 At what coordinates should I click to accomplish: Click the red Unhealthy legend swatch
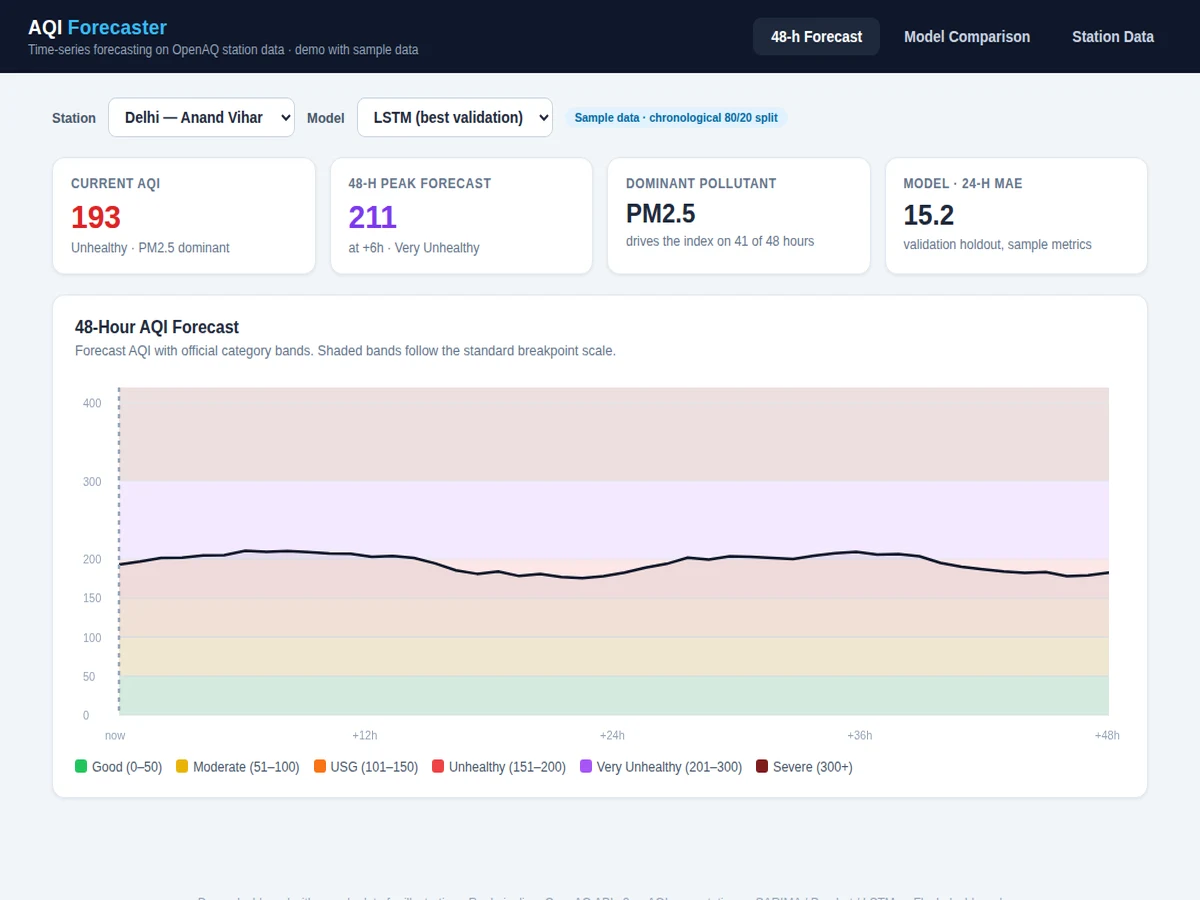click(x=438, y=766)
